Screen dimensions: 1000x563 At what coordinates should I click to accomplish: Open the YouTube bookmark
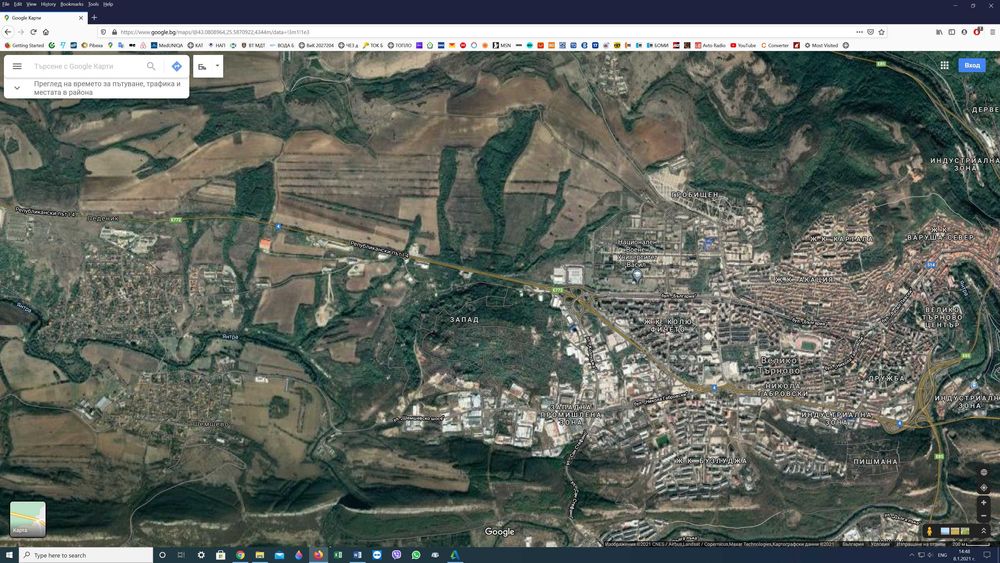click(x=743, y=45)
